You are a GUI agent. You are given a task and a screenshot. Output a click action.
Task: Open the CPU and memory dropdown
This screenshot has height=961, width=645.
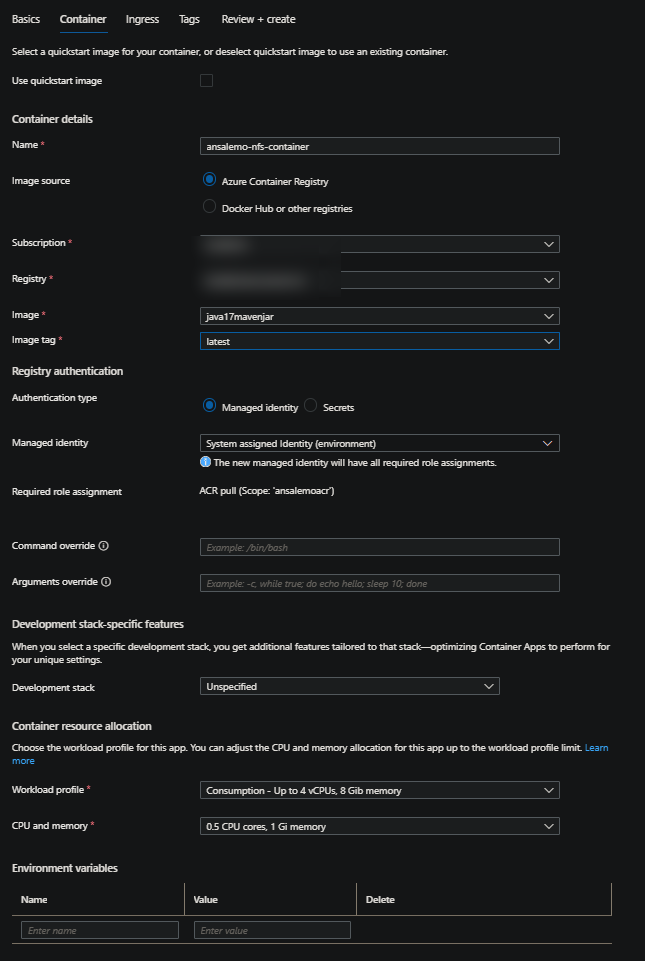[x=379, y=826]
